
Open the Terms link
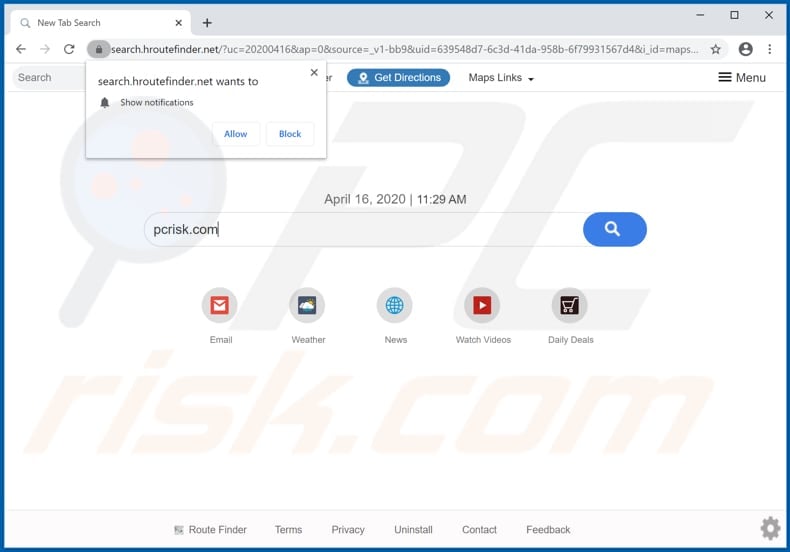coord(288,529)
